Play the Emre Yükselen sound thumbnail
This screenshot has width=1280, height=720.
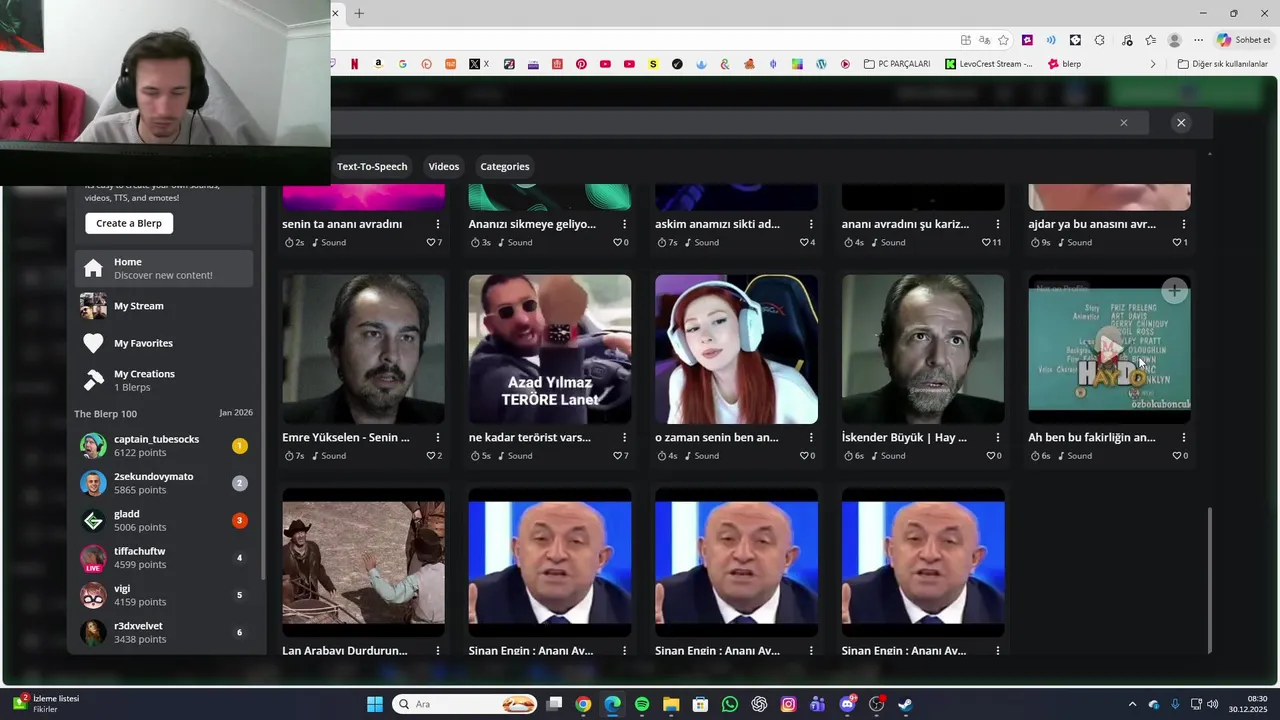(x=363, y=349)
